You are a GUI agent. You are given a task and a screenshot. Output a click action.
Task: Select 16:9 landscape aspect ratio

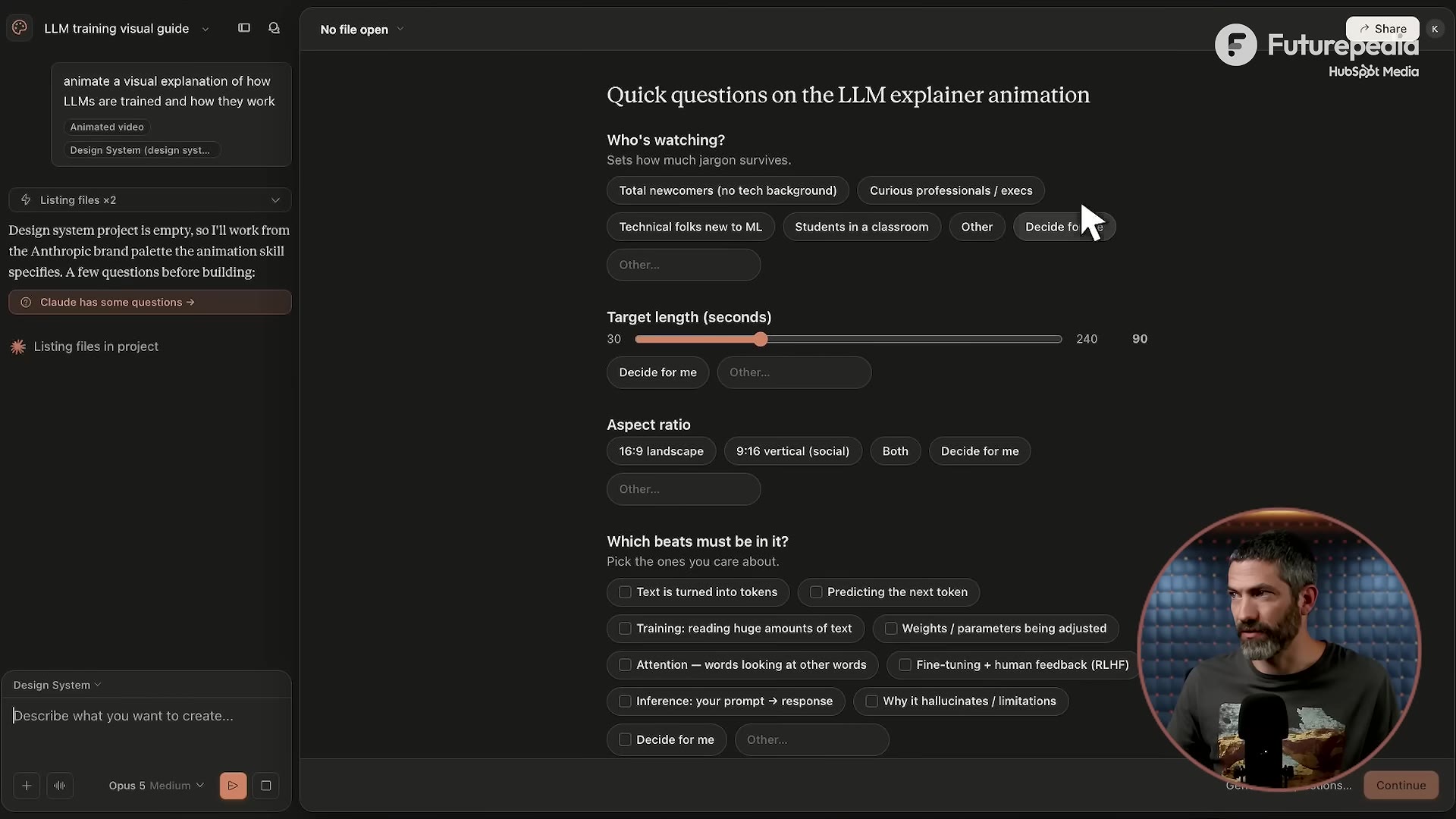coord(661,451)
